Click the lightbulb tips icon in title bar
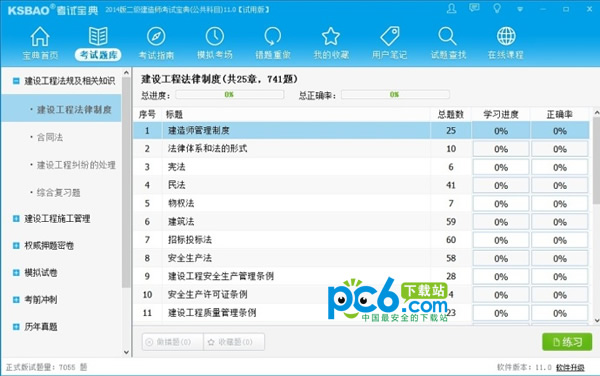This screenshot has height=376, width=600. 497,8
